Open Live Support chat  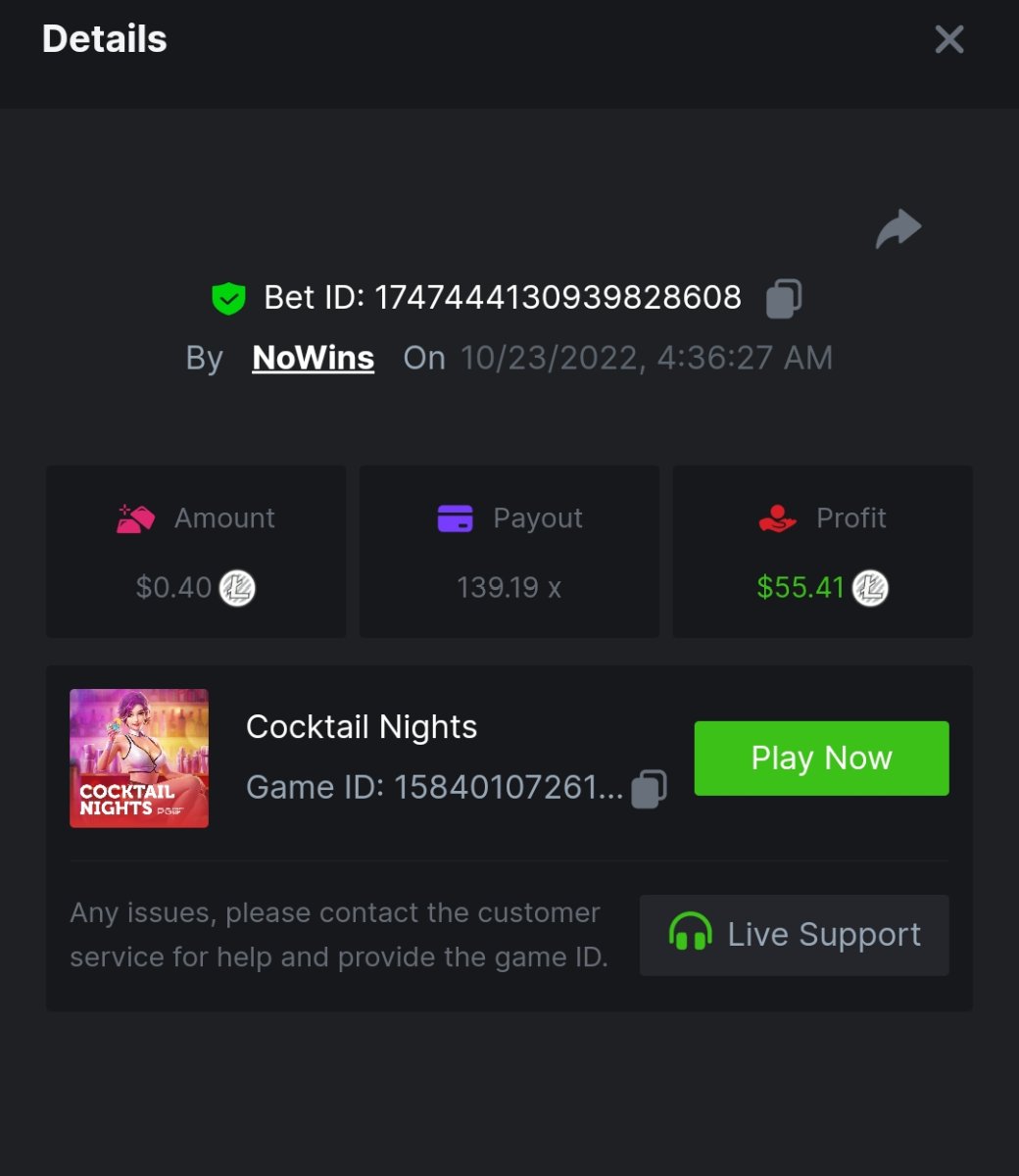coord(794,935)
